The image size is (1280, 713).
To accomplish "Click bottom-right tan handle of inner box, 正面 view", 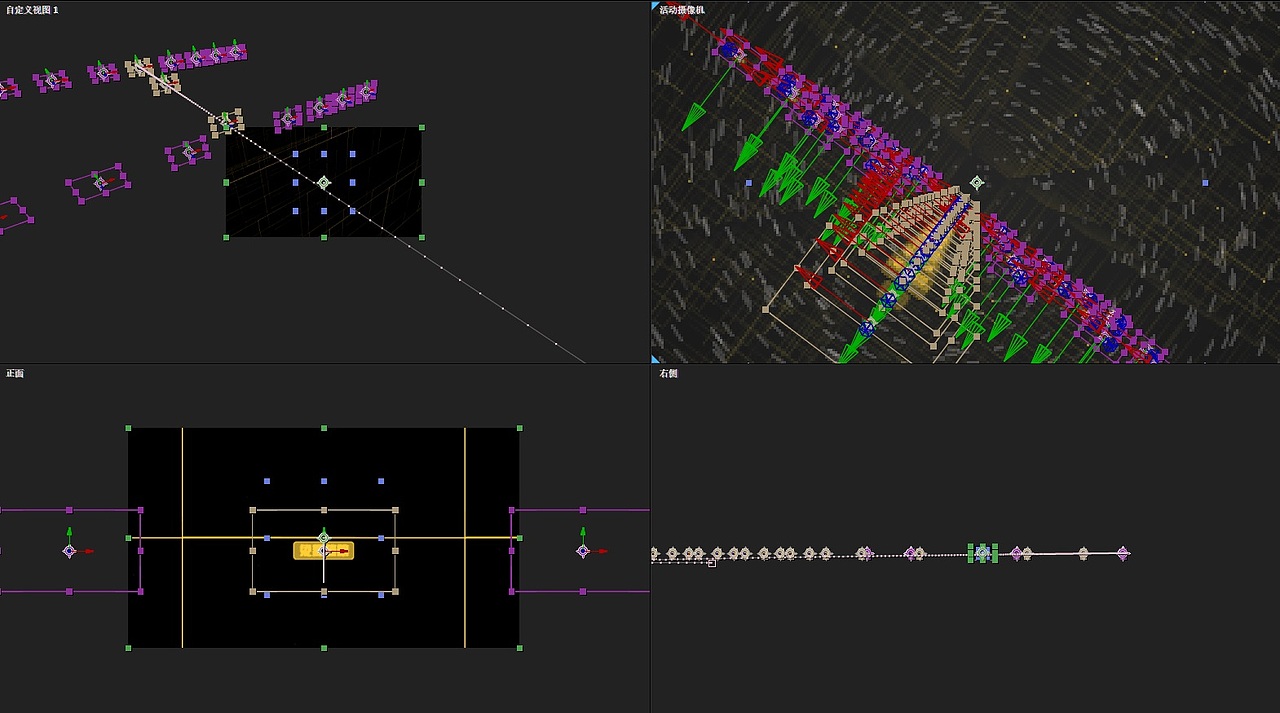I will (x=395, y=592).
